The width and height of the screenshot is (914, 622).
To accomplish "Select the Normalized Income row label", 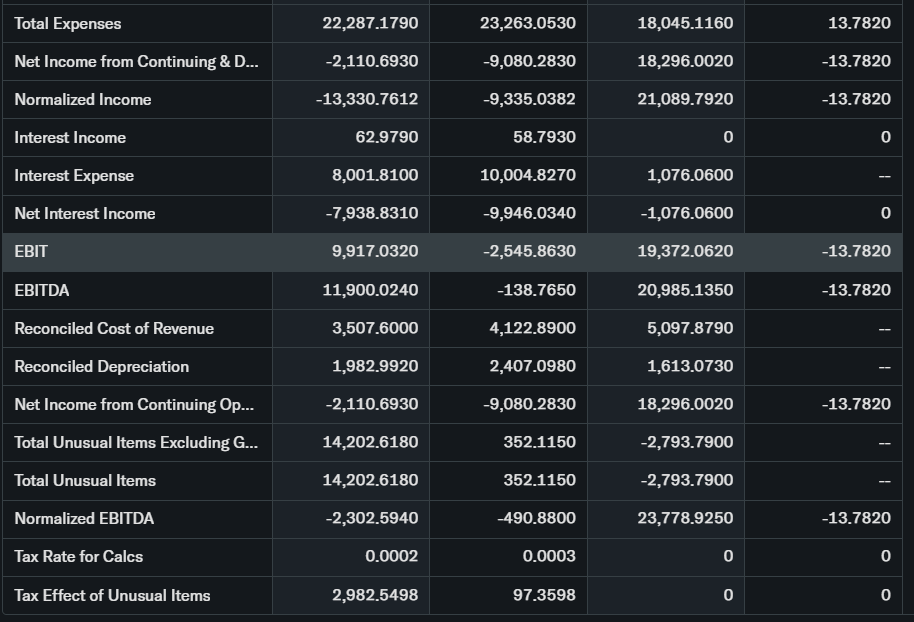I will pyautogui.click(x=83, y=100).
